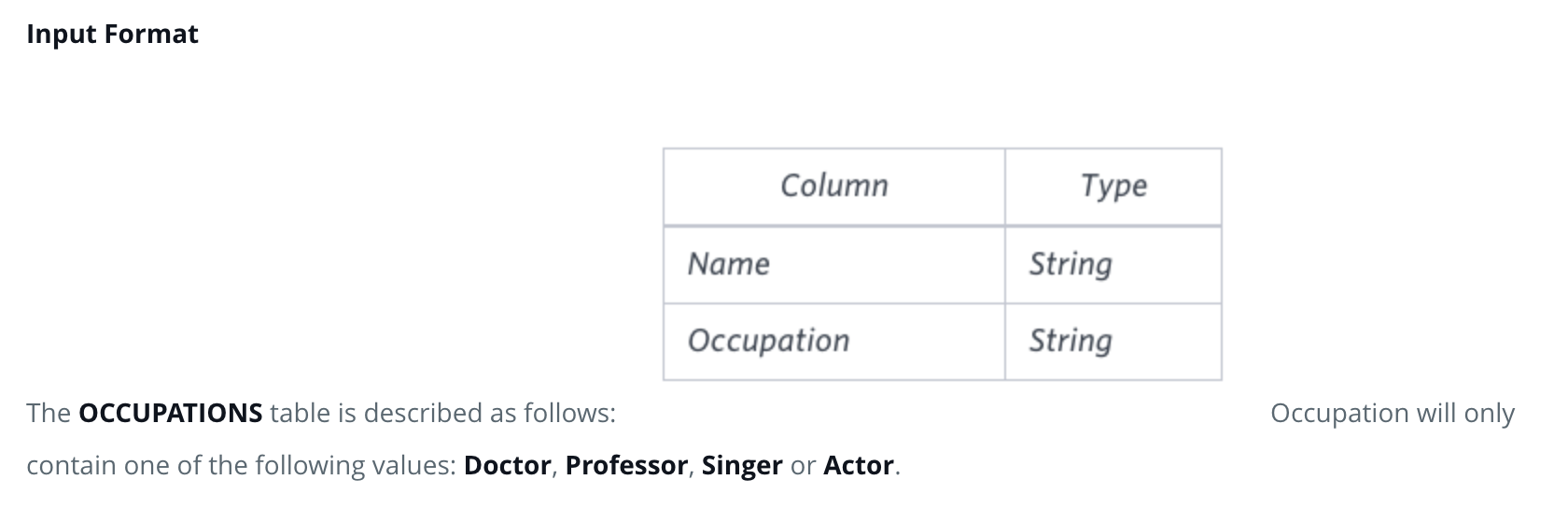The height and width of the screenshot is (508, 1568).
Task: Click the String type for Occupation row
Action: pyautogui.click(x=1113, y=341)
